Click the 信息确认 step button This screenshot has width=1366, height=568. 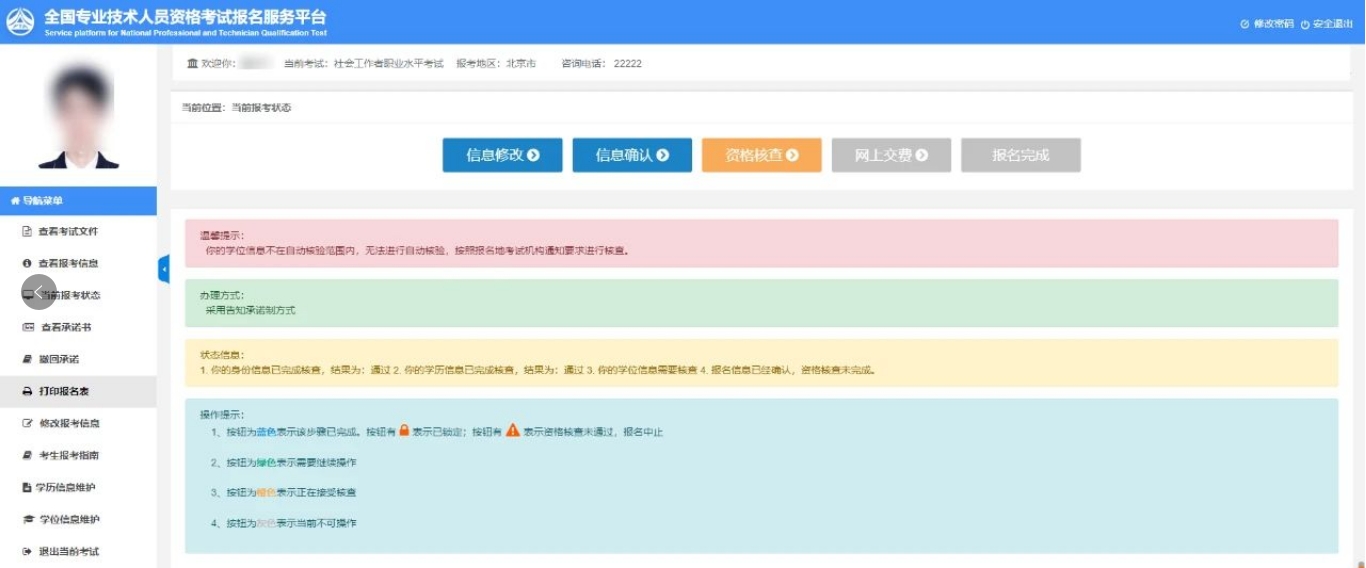click(632, 155)
